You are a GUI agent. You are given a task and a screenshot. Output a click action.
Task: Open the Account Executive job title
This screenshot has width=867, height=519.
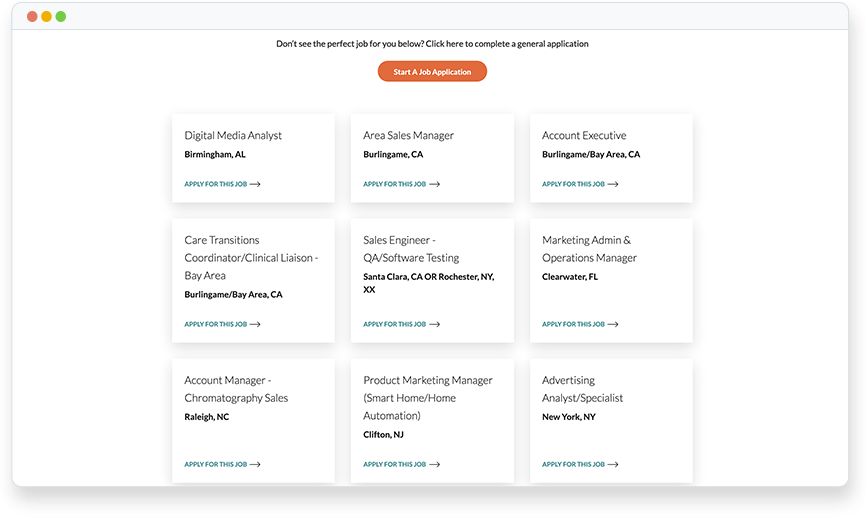[x=584, y=135]
